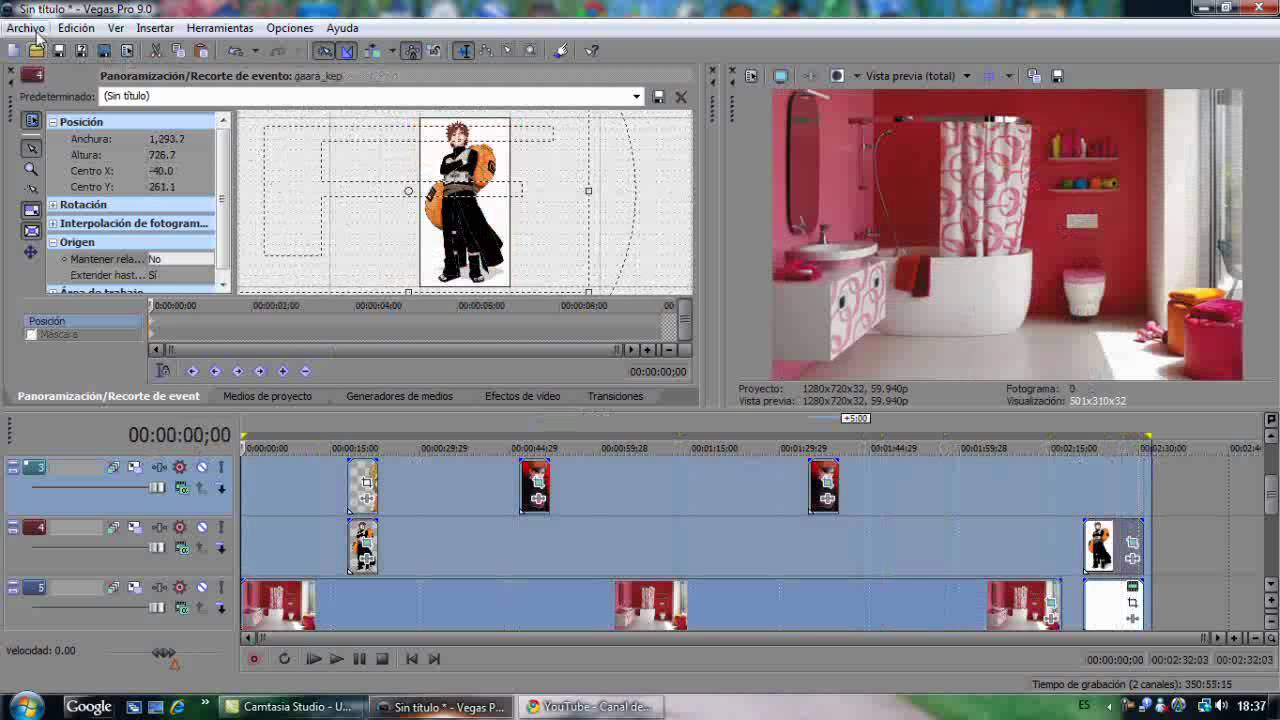Collapse the Origen section
This screenshot has width=1280, height=720.
[x=52, y=243]
